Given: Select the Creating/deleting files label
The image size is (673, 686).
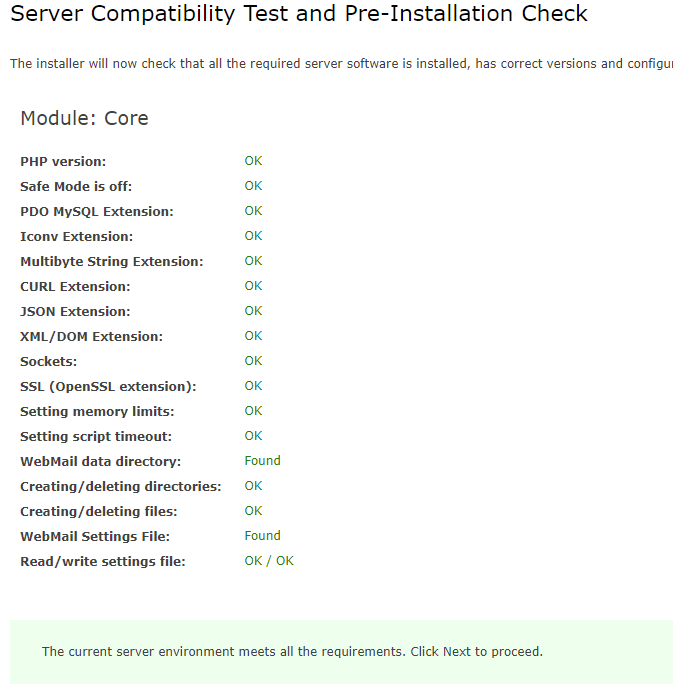Looking at the screenshot, I should (98, 511).
